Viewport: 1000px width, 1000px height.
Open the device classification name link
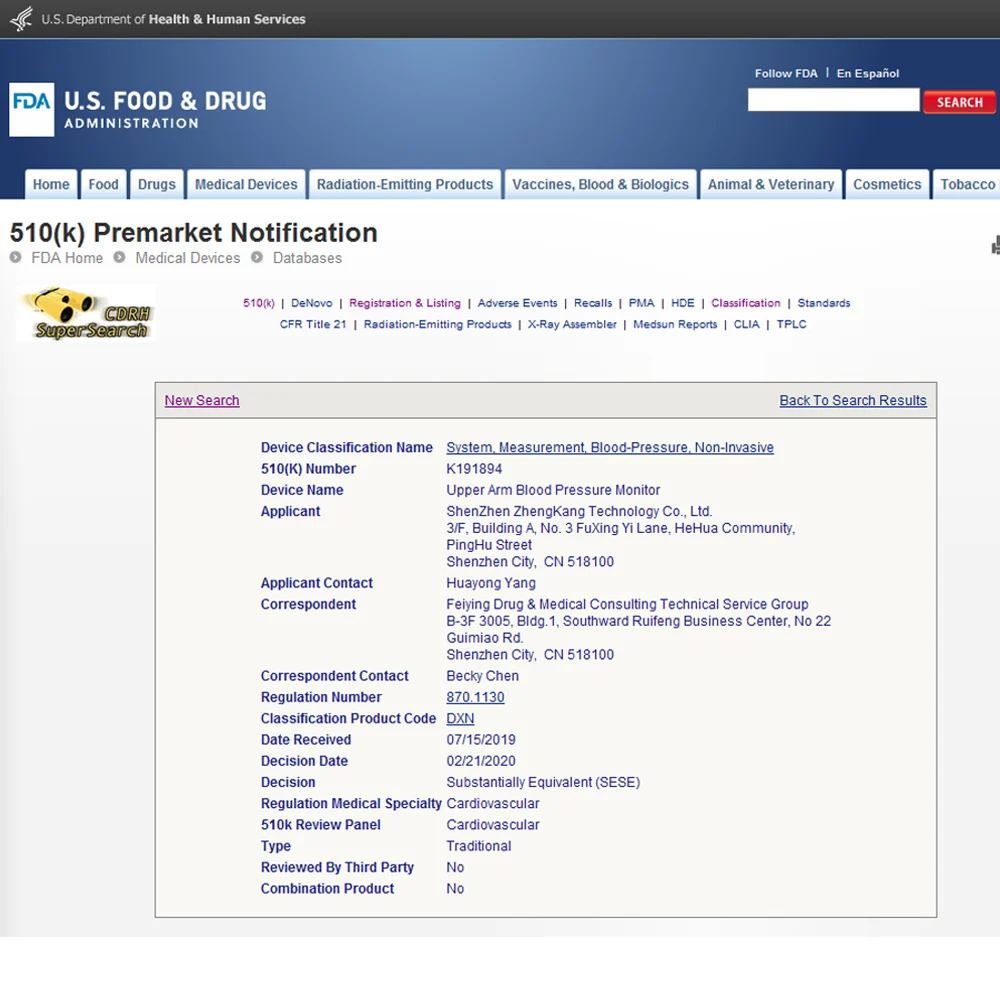[x=610, y=448]
